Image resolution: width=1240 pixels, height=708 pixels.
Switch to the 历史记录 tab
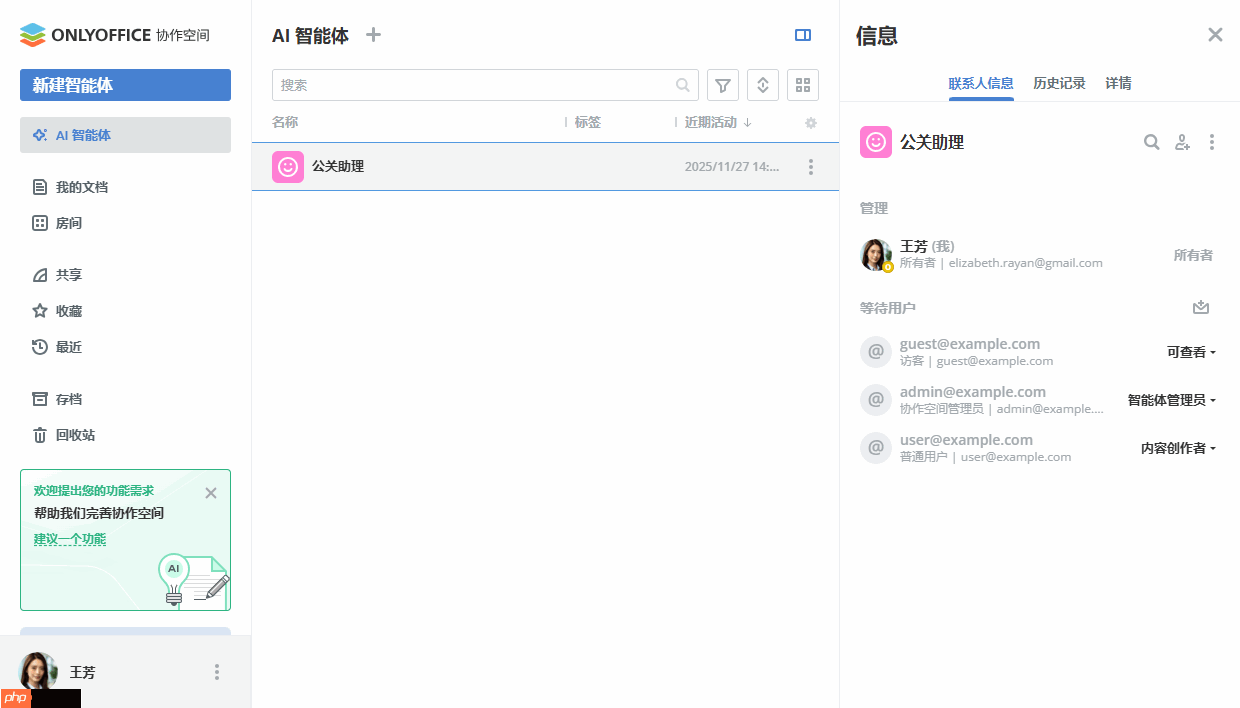click(1059, 83)
